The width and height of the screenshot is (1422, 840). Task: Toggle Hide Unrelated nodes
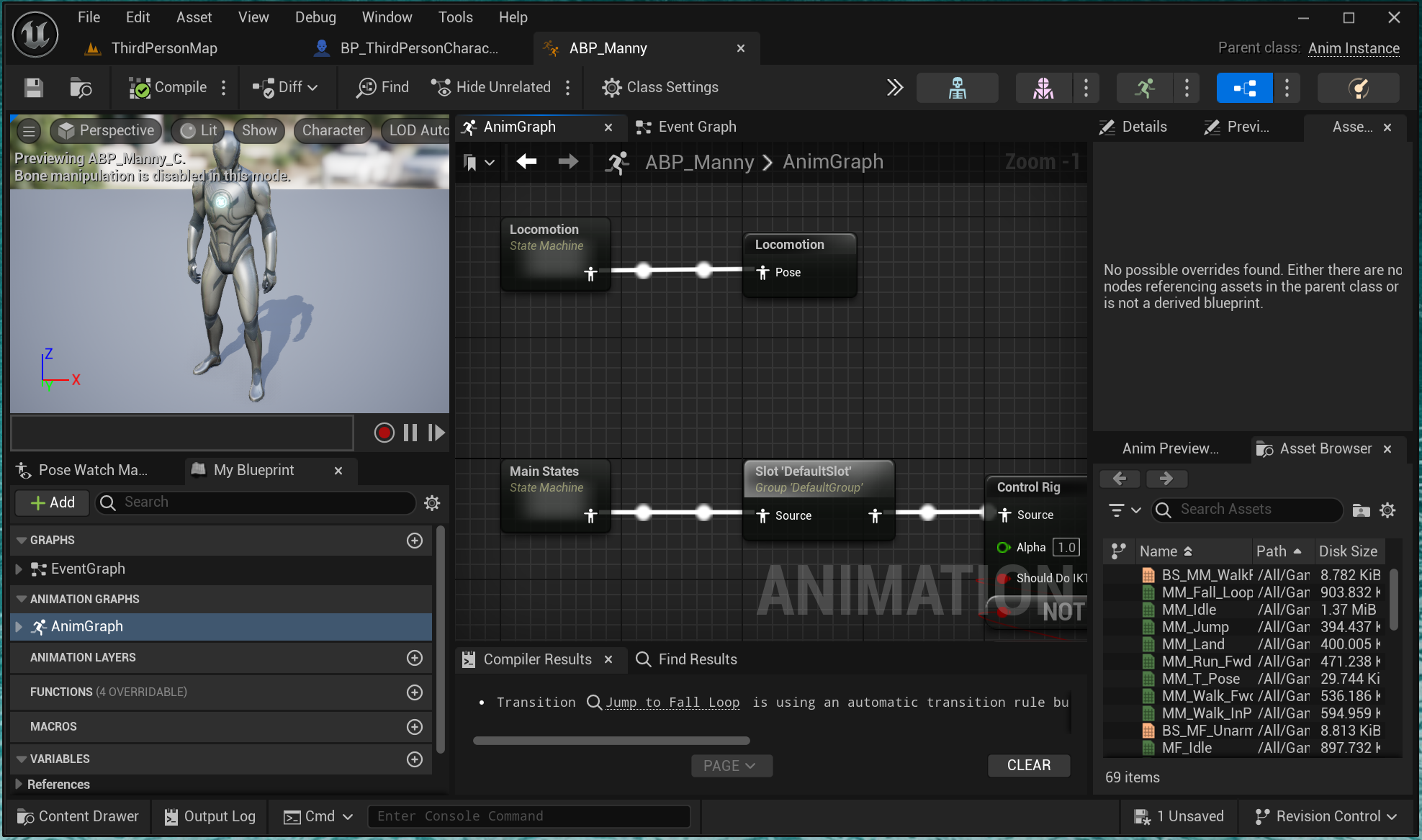(491, 88)
